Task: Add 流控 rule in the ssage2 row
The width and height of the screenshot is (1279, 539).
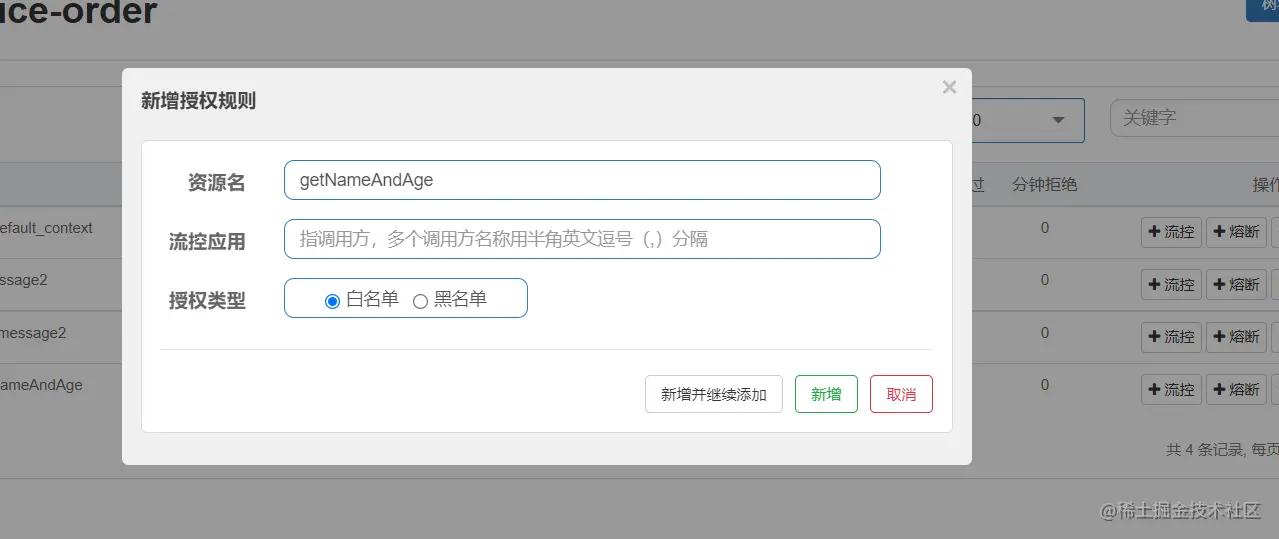Action: [1171, 284]
